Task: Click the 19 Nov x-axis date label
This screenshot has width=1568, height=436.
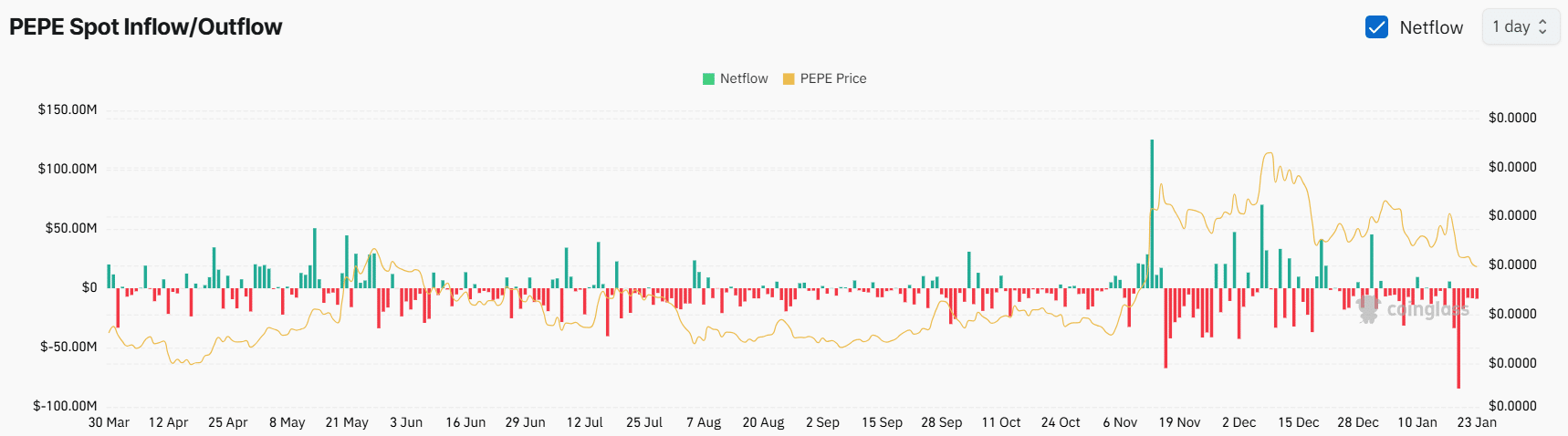Action: click(1179, 422)
